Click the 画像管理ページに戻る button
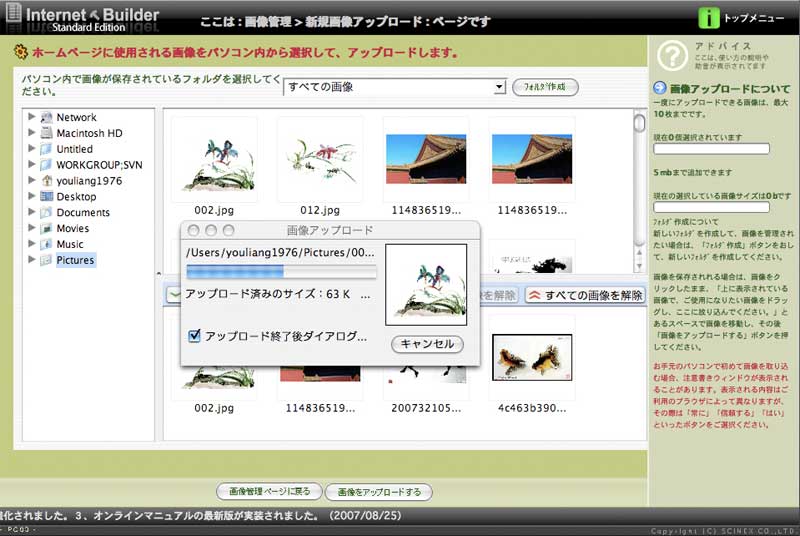This screenshot has width=800, height=536. pyautogui.click(x=269, y=491)
